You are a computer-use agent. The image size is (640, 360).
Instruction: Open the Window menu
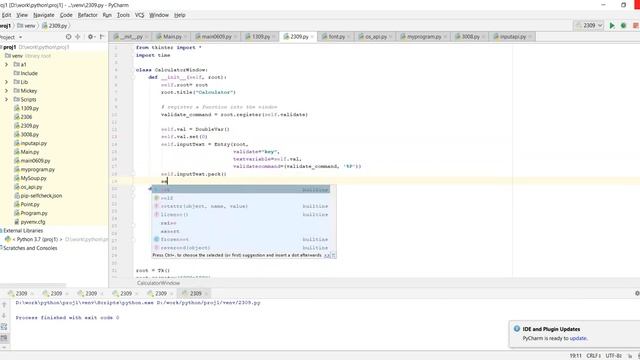click(x=159, y=15)
